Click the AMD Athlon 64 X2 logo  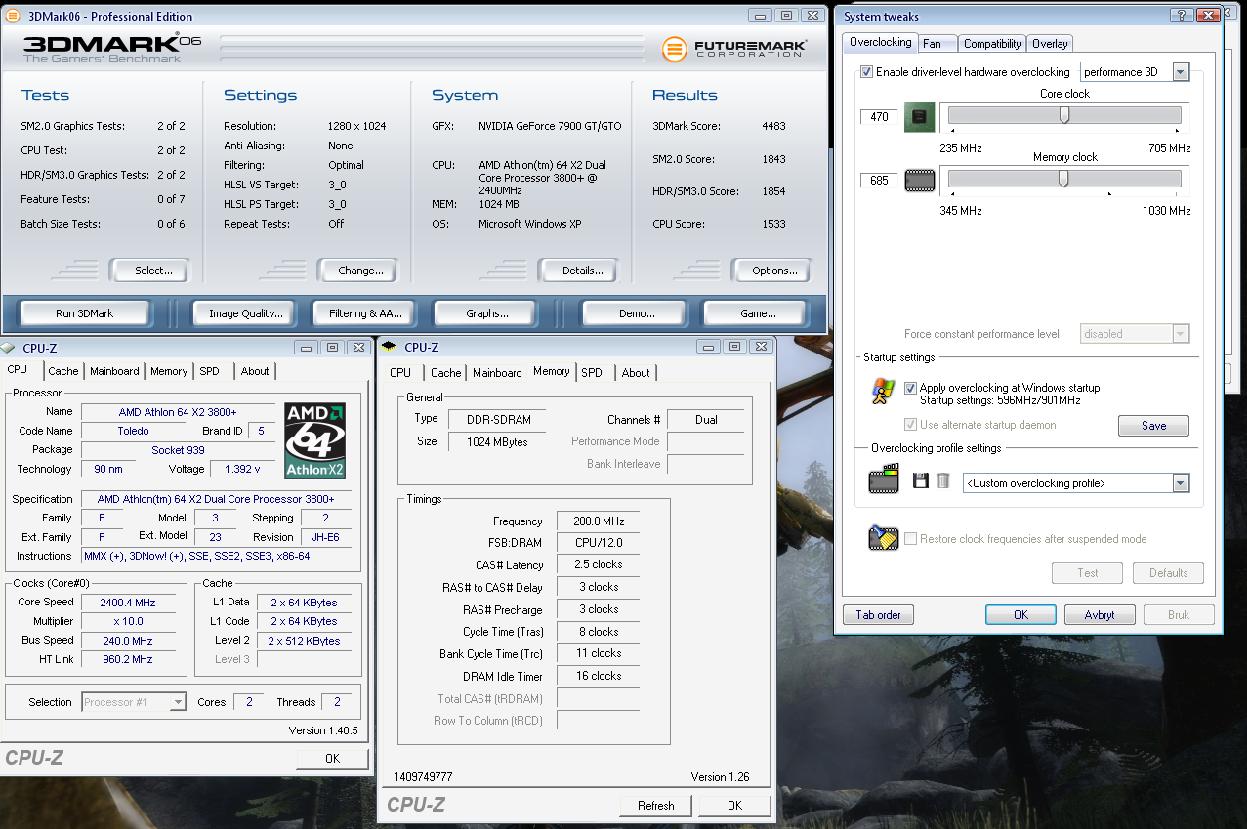(315, 441)
